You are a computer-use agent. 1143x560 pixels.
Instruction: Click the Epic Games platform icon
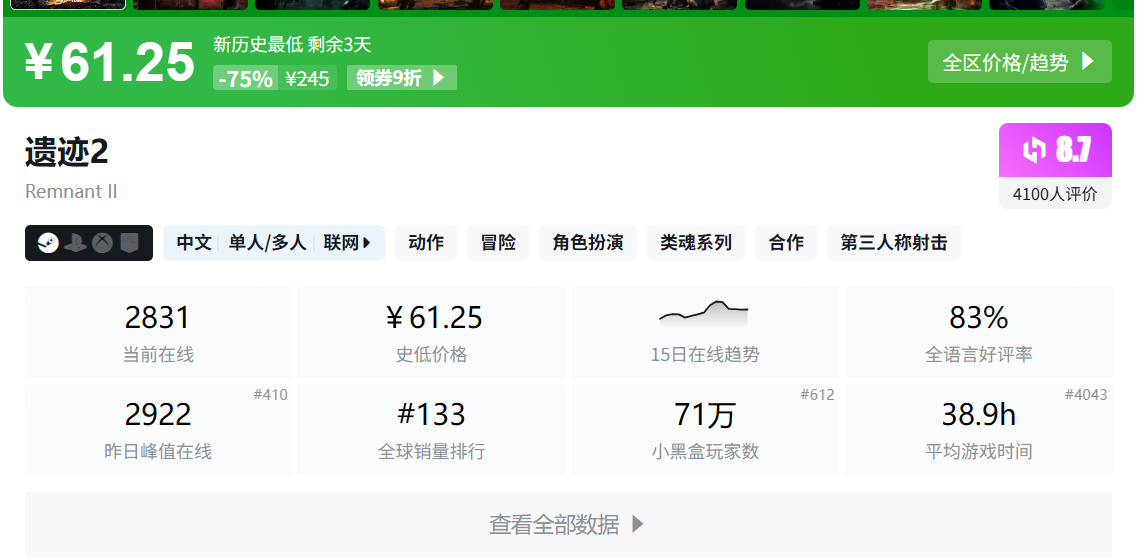click(x=129, y=243)
